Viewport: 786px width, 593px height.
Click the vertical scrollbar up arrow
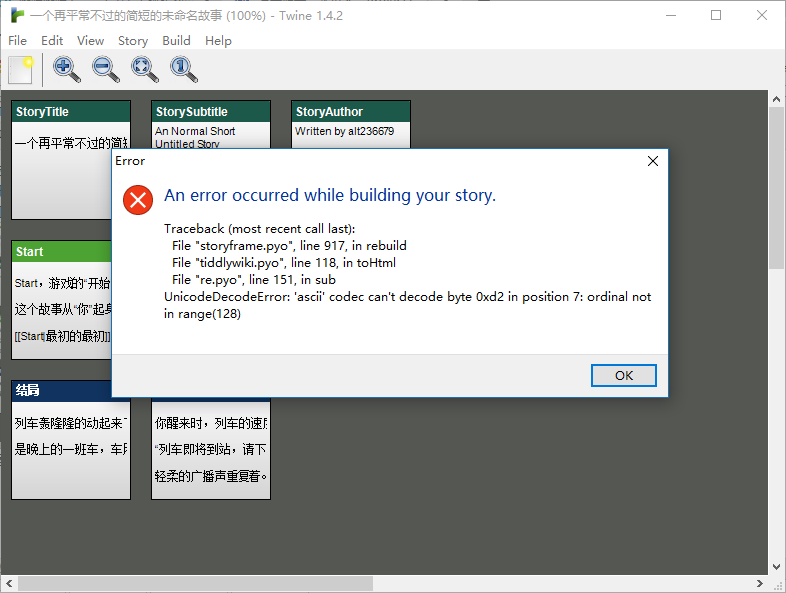[776, 99]
